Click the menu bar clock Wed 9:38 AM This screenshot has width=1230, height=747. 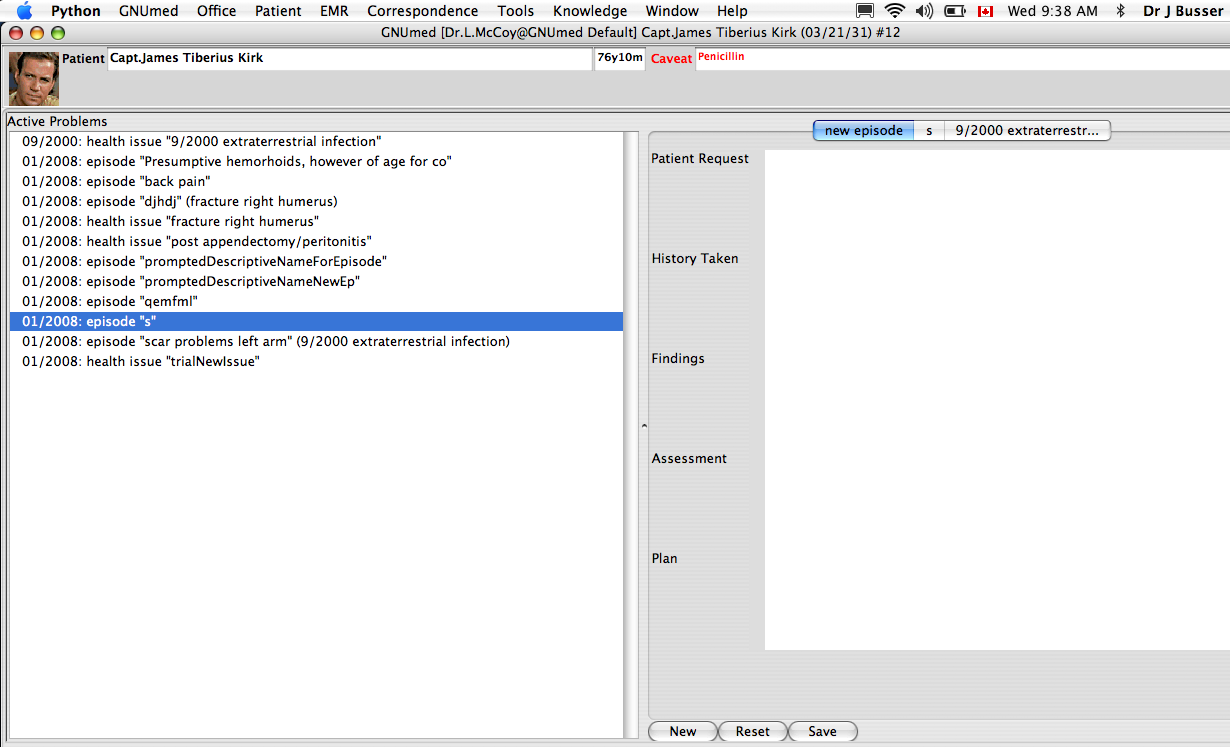click(x=1053, y=11)
